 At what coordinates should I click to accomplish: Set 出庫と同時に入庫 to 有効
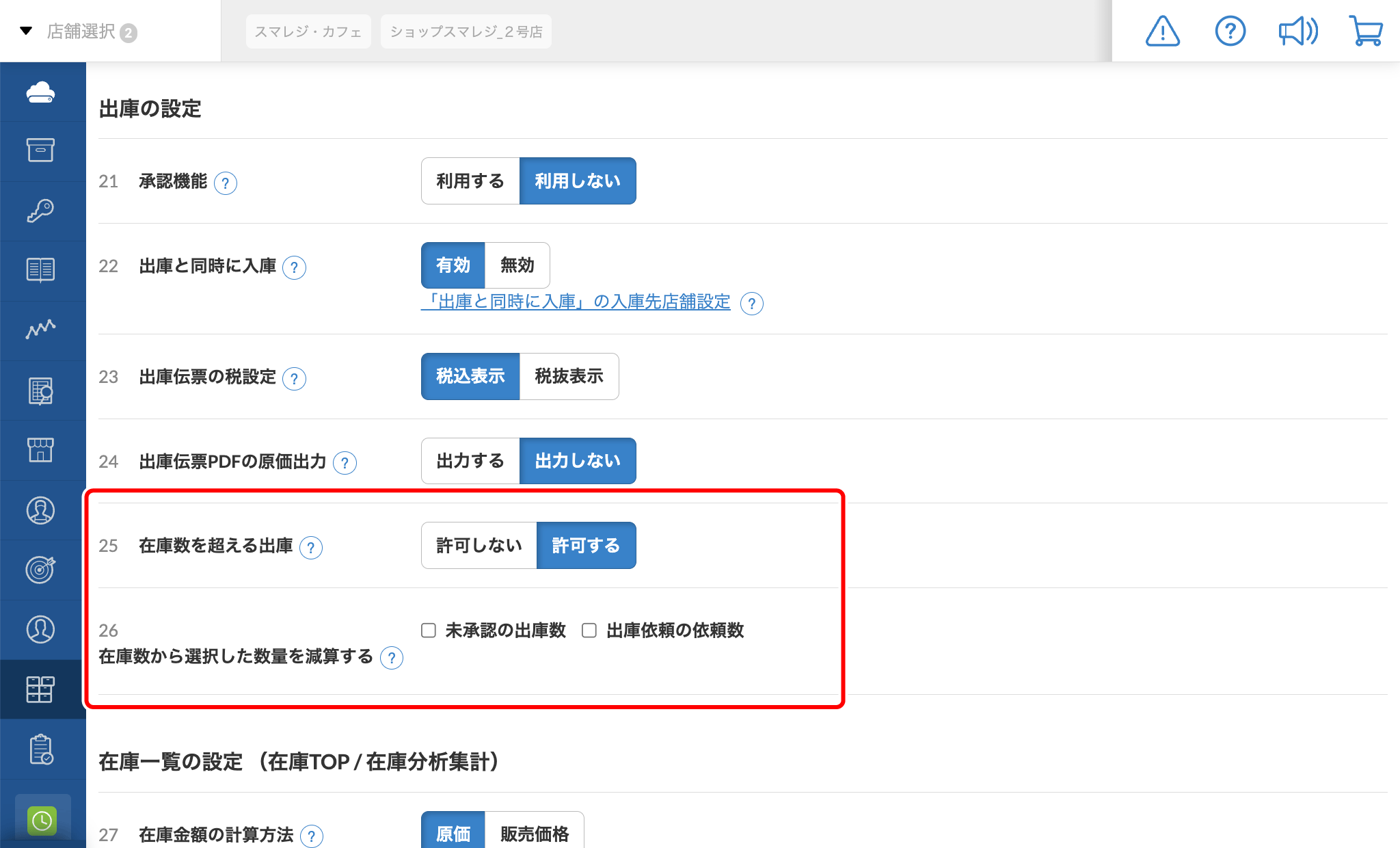tap(453, 265)
